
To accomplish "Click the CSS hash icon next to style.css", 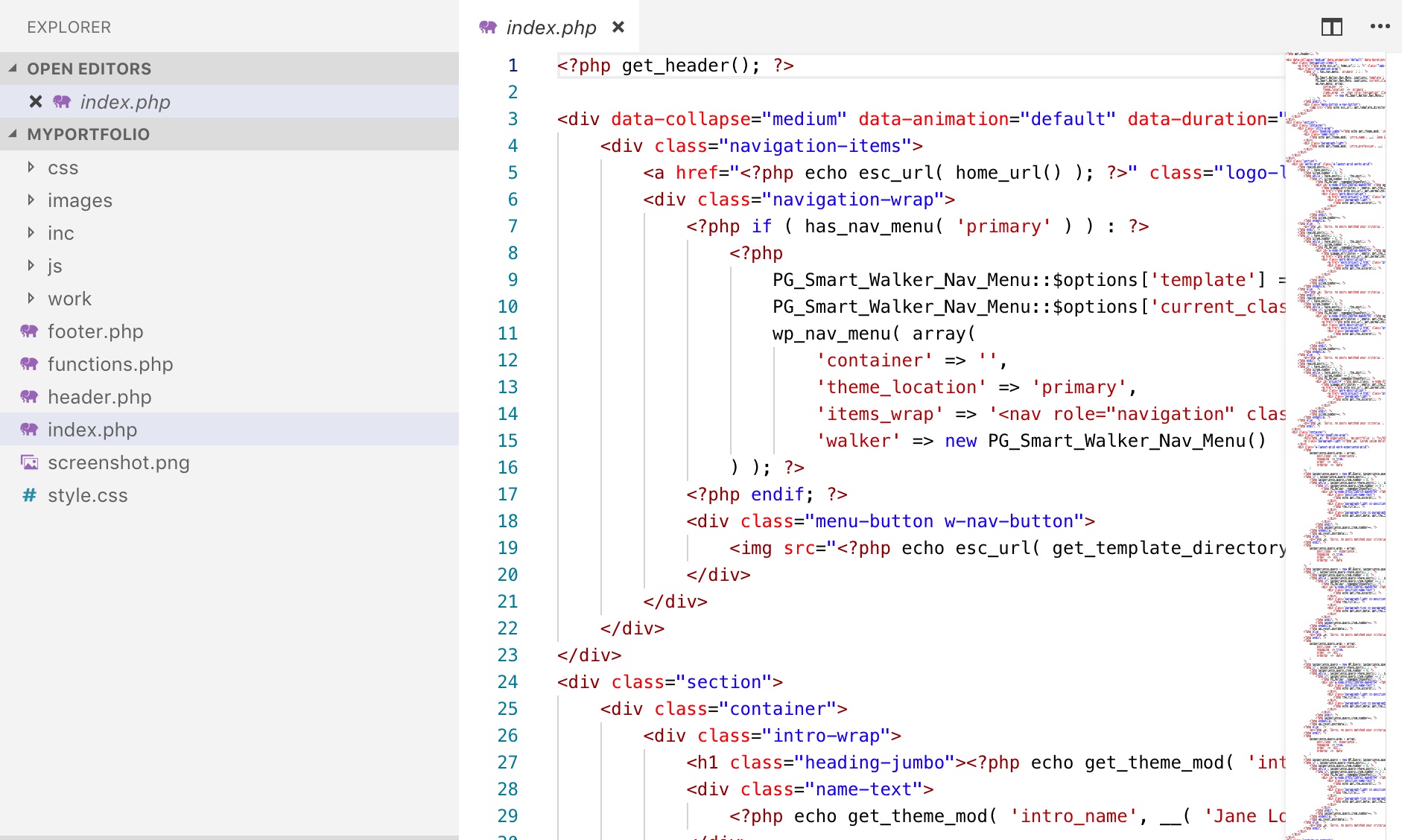I will [x=30, y=495].
